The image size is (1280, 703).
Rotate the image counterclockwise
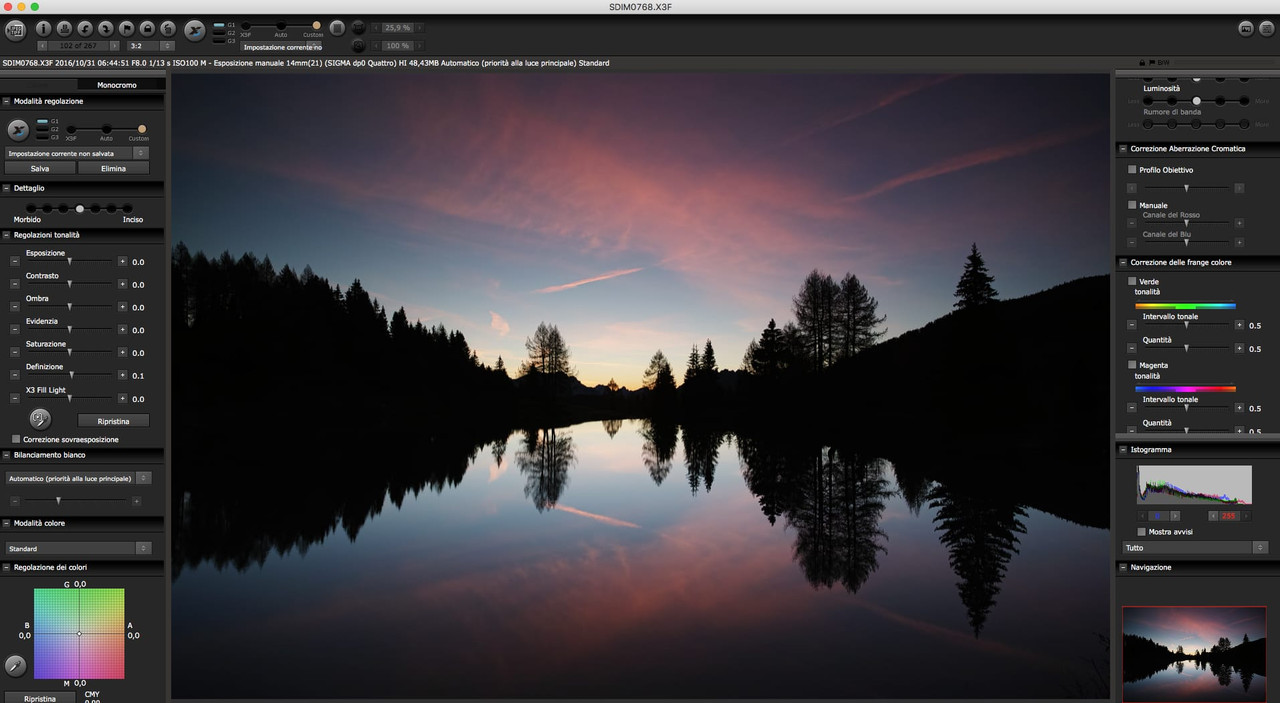pos(86,29)
